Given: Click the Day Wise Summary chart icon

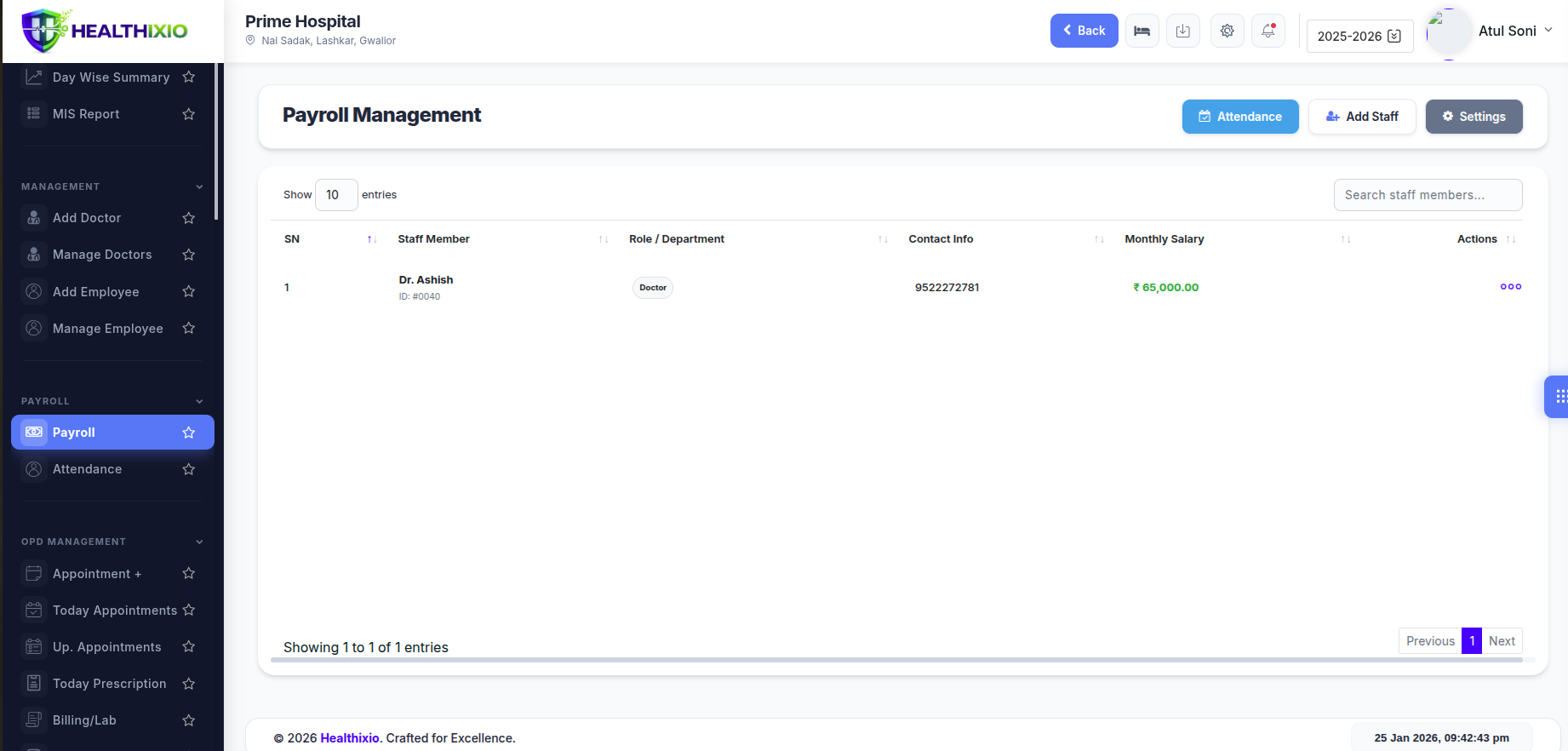Looking at the screenshot, I should coord(34,77).
